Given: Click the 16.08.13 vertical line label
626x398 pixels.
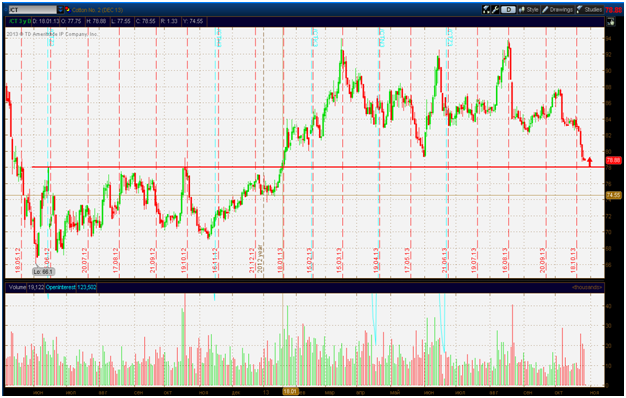Looking at the screenshot, I should coord(505,261).
